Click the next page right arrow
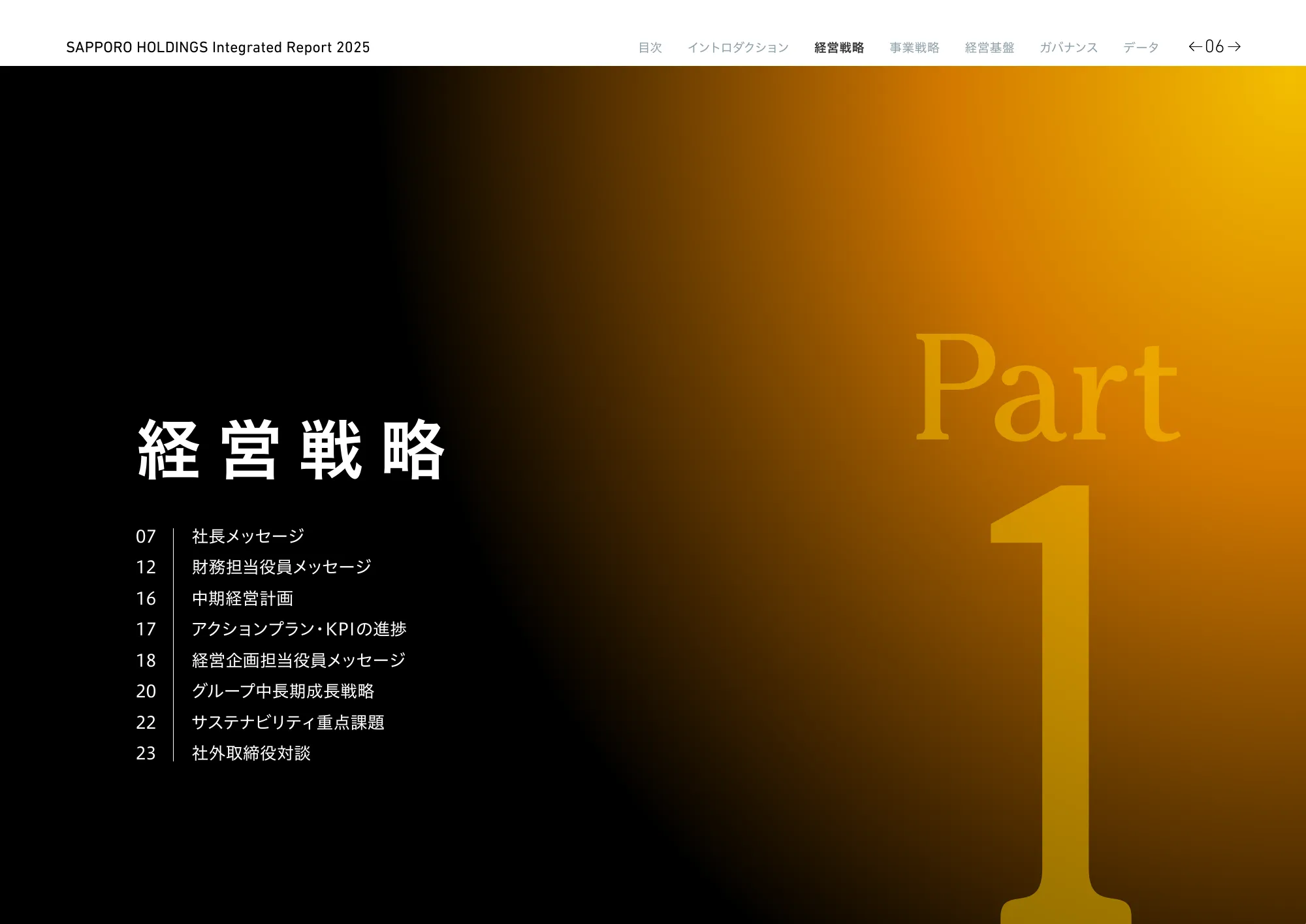This screenshot has height=924, width=1306. 1234,46
